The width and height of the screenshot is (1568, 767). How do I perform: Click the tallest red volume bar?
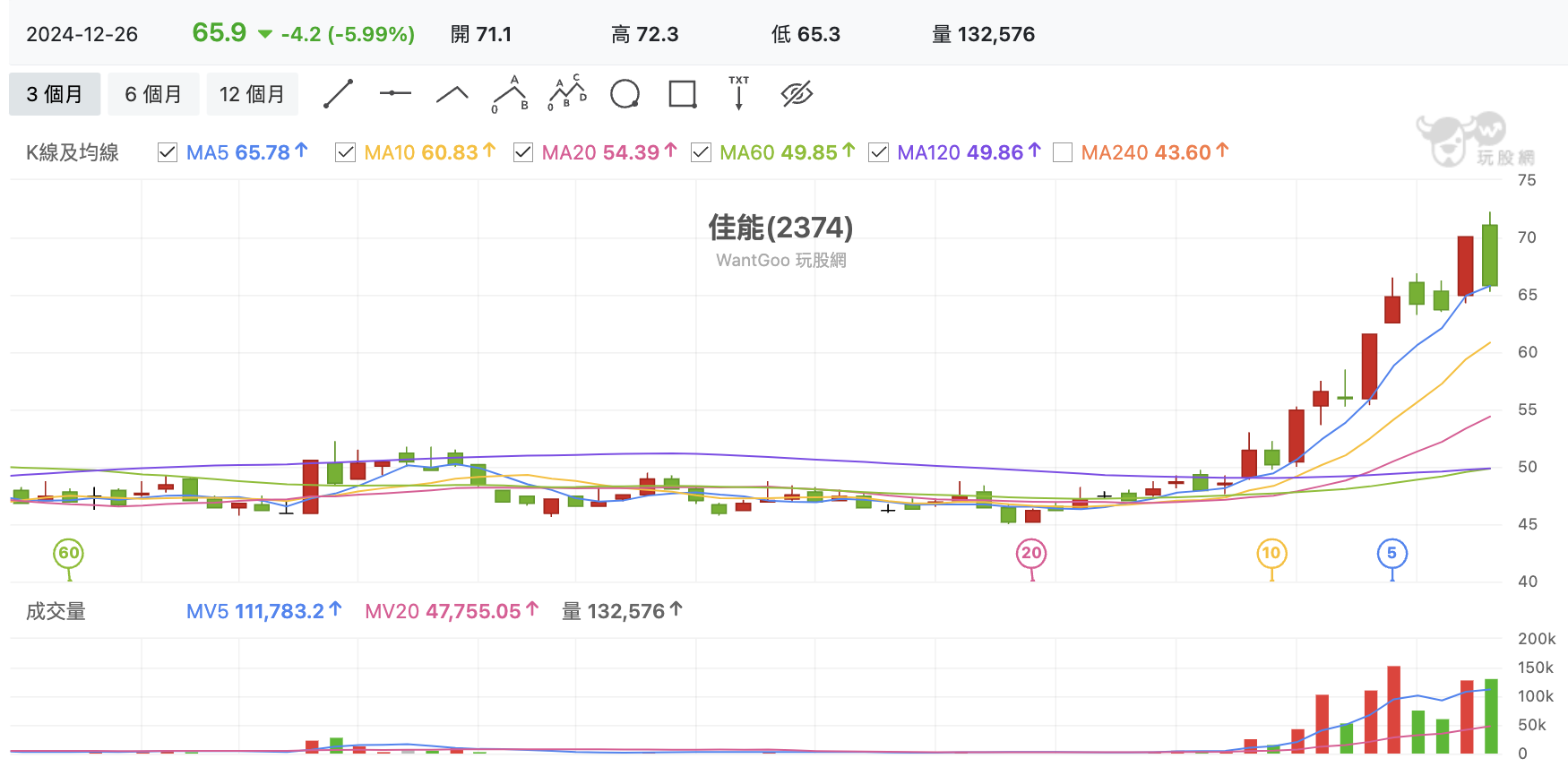(x=1394, y=710)
